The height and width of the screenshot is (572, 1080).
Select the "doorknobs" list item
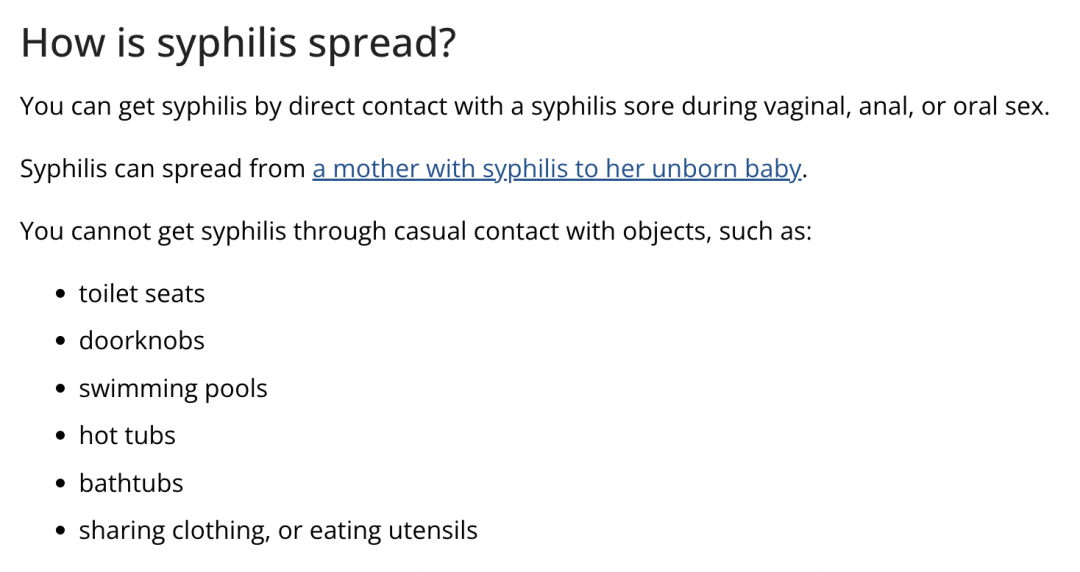point(142,341)
